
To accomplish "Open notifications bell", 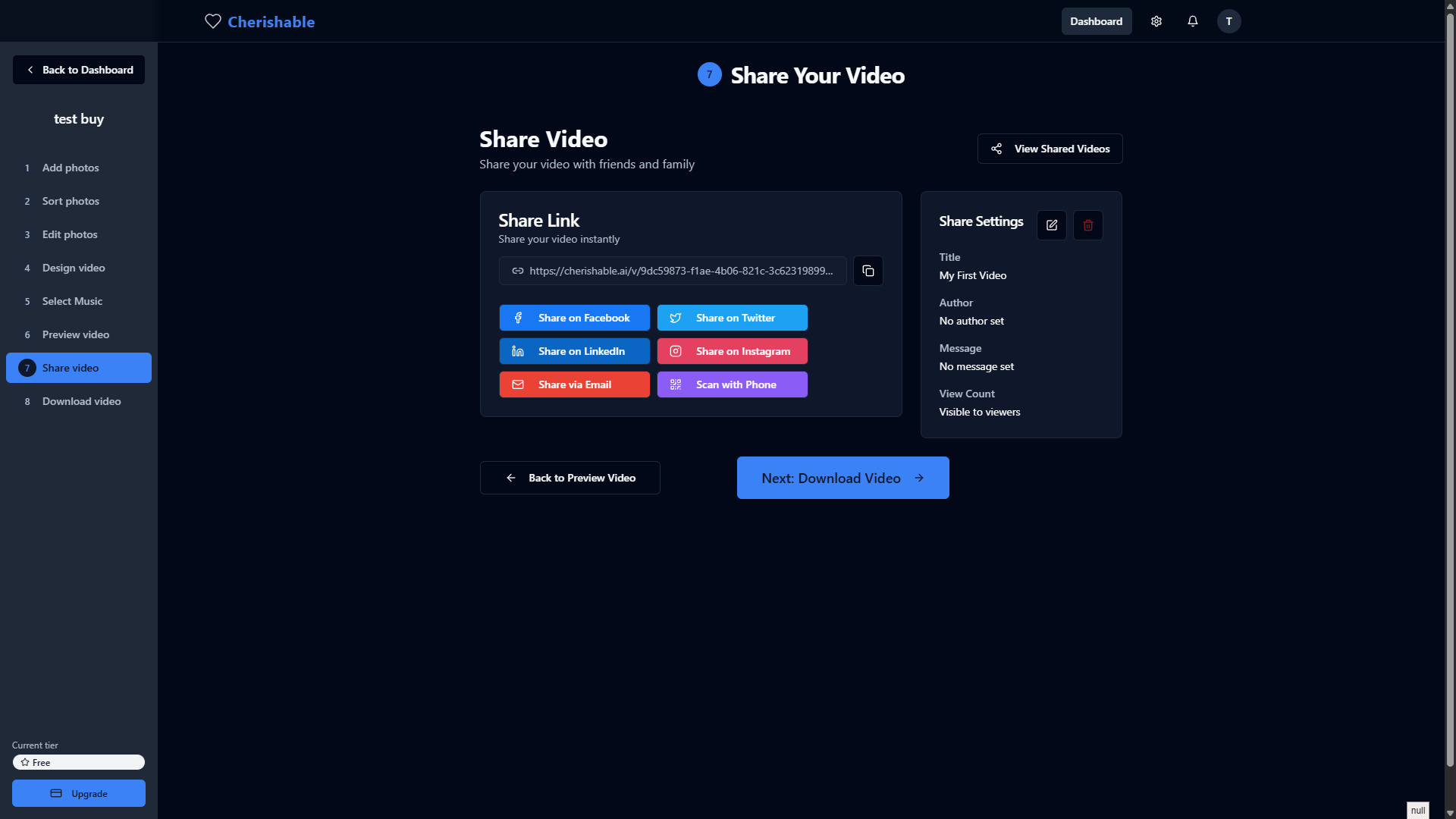I will pos(1192,21).
